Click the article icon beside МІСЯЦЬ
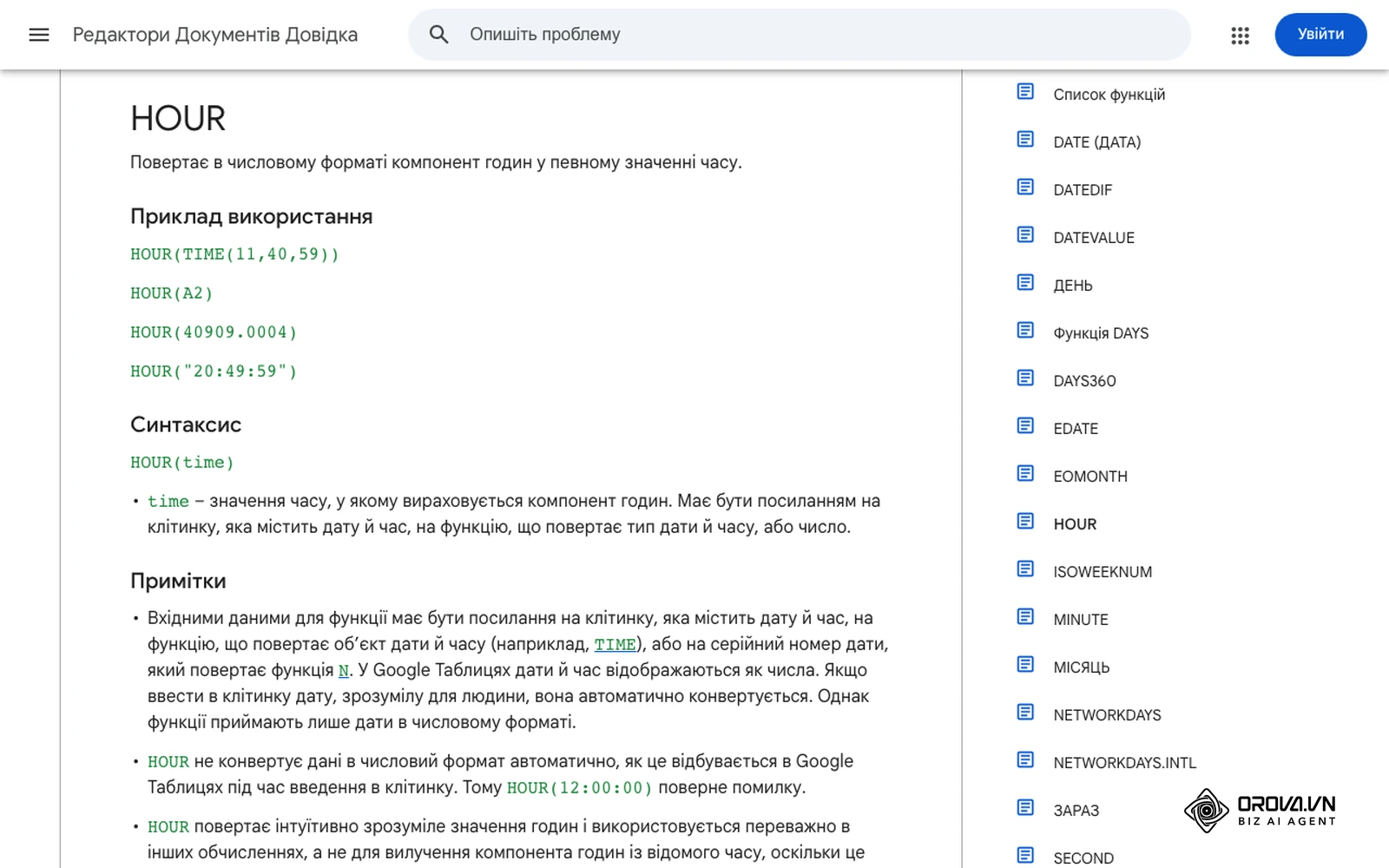 pyautogui.click(x=1025, y=664)
